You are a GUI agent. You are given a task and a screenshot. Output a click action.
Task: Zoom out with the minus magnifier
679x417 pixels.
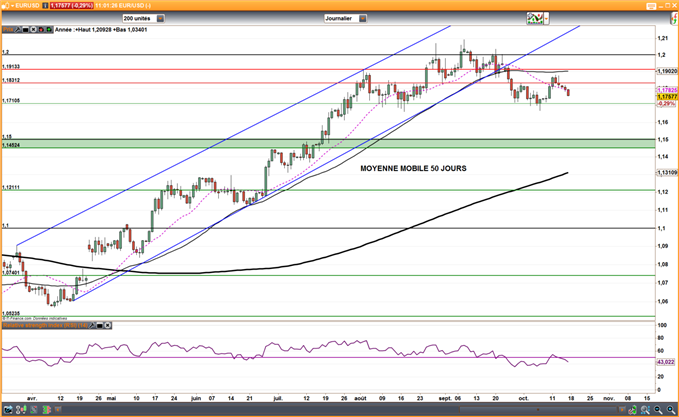(x=658, y=409)
